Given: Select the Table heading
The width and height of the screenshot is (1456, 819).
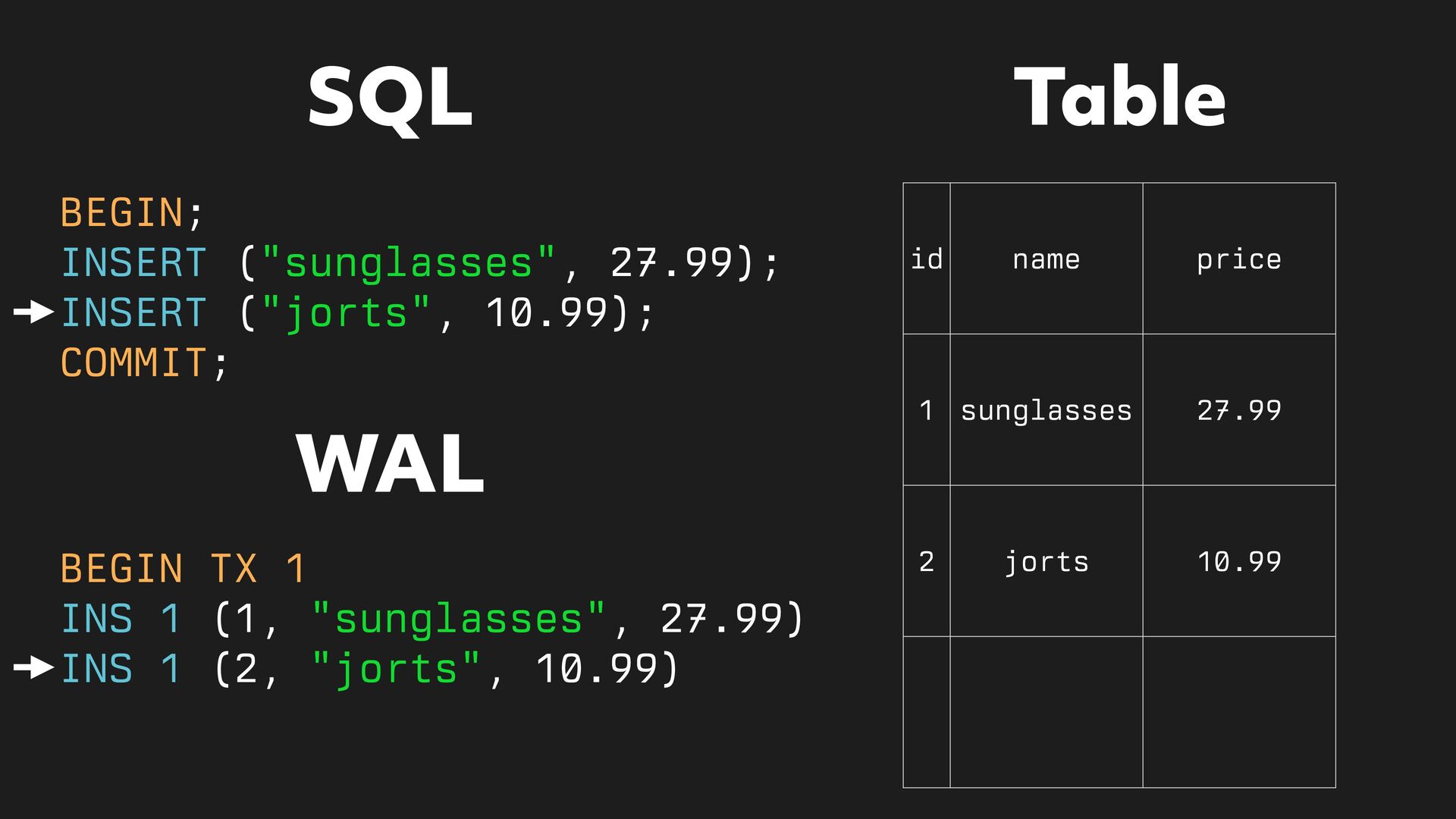Looking at the screenshot, I should [1119, 96].
